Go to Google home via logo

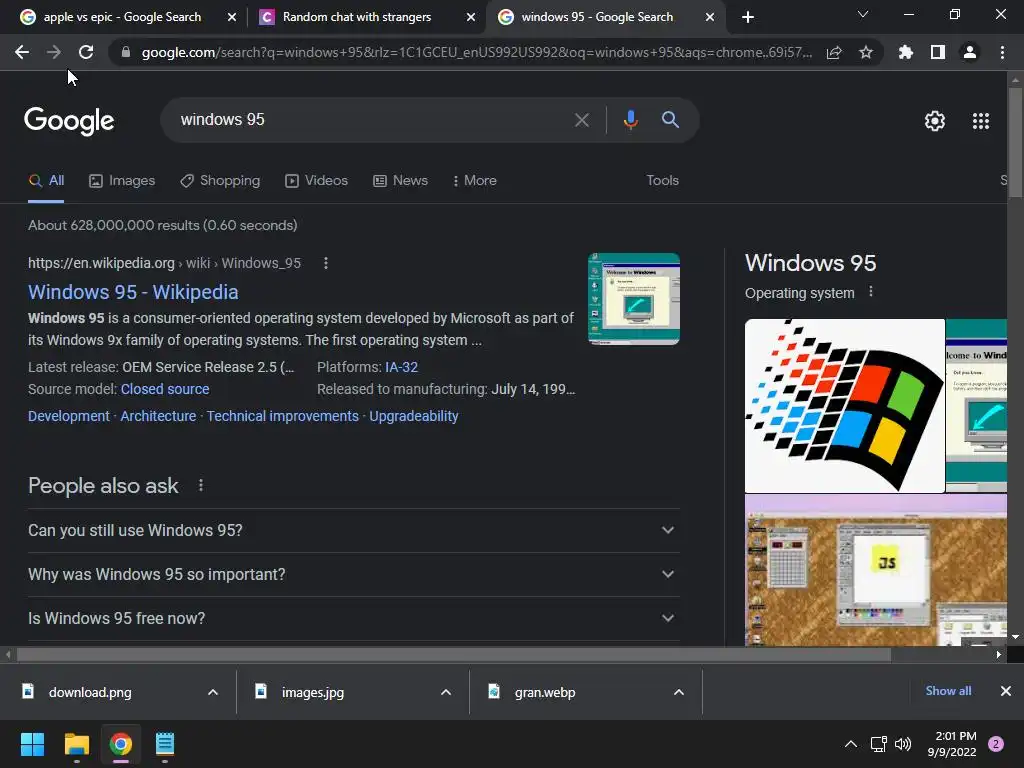(x=69, y=121)
